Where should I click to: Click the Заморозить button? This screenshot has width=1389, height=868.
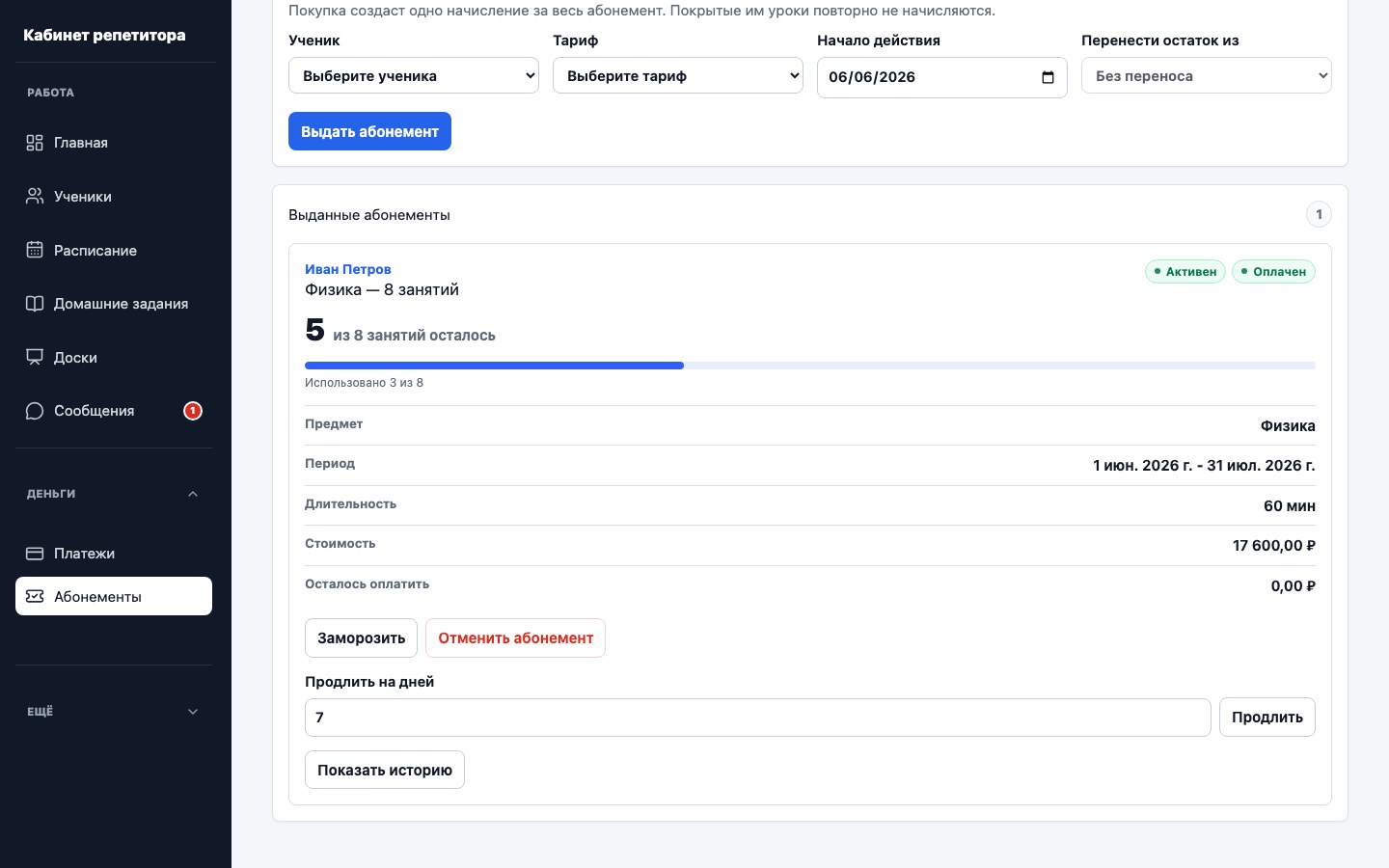click(x=361, y=638)
